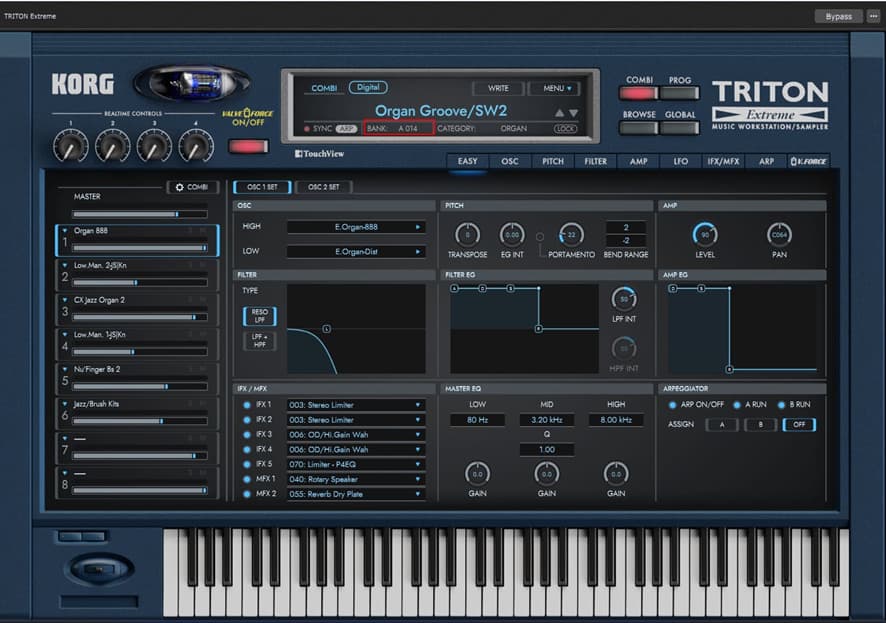
Task: Switch to the IFX/MFX tab
Action: click(723, 162)
